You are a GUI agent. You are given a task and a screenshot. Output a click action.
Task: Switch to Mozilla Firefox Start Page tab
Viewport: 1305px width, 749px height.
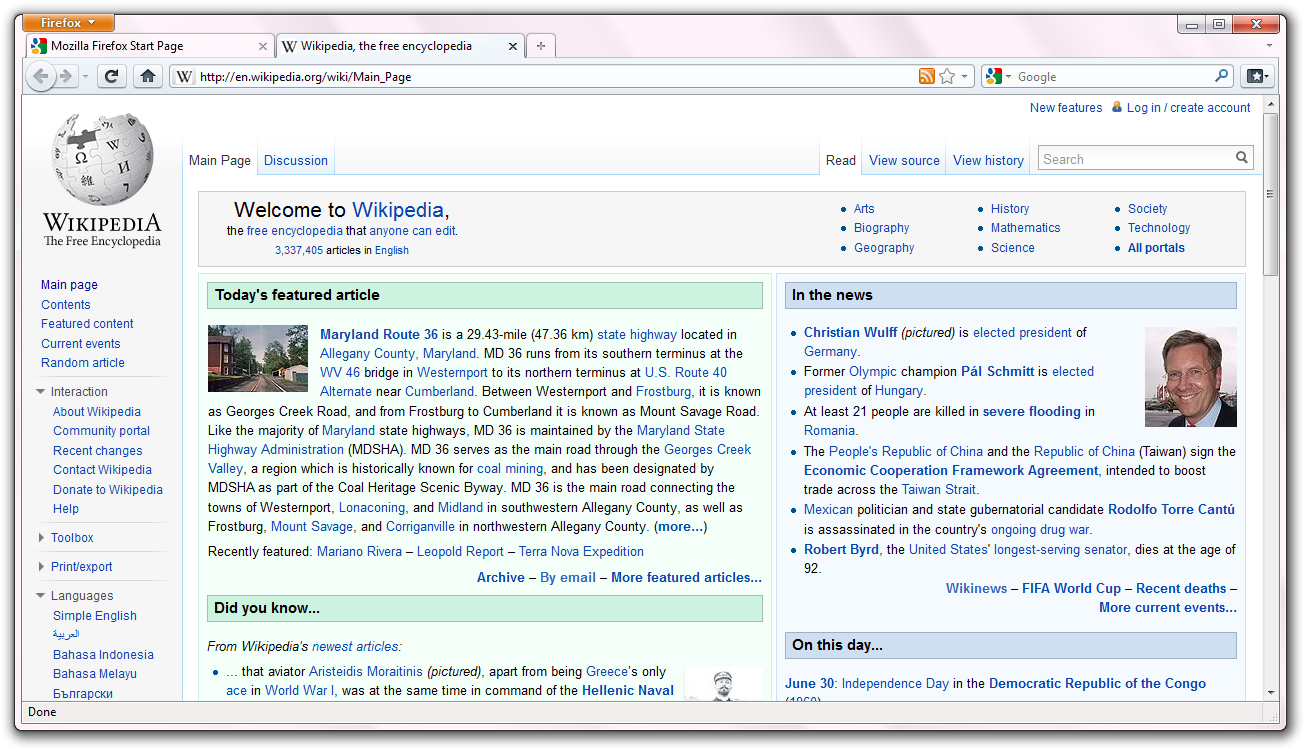point(150,46)
